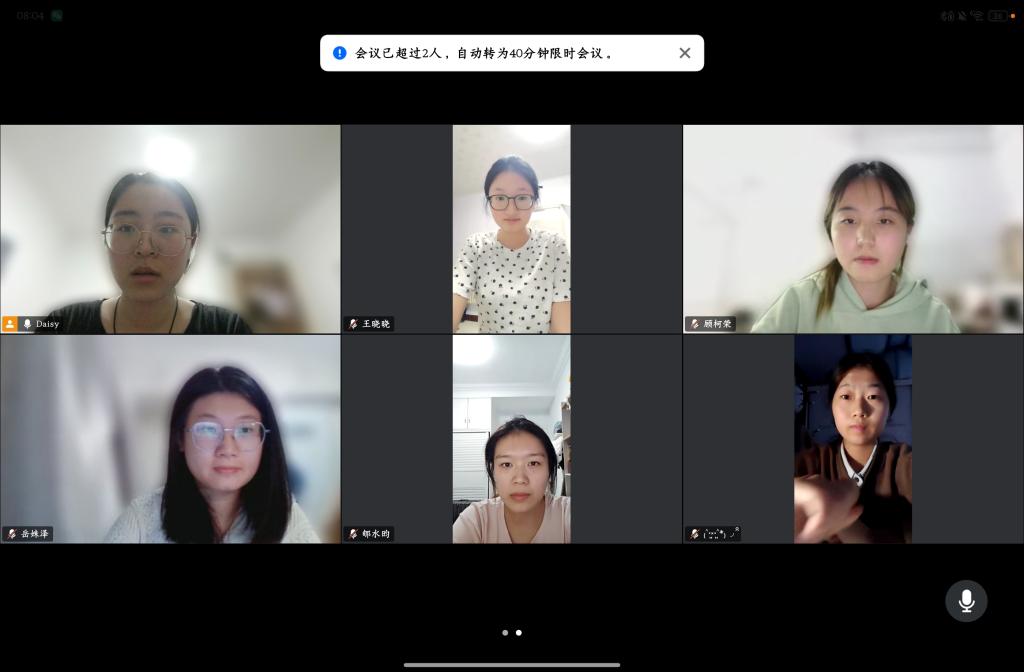1024x672 pixels.
Task: Dismiss the 40-minute meeting limit notification
Action: [x=685, y=53]
